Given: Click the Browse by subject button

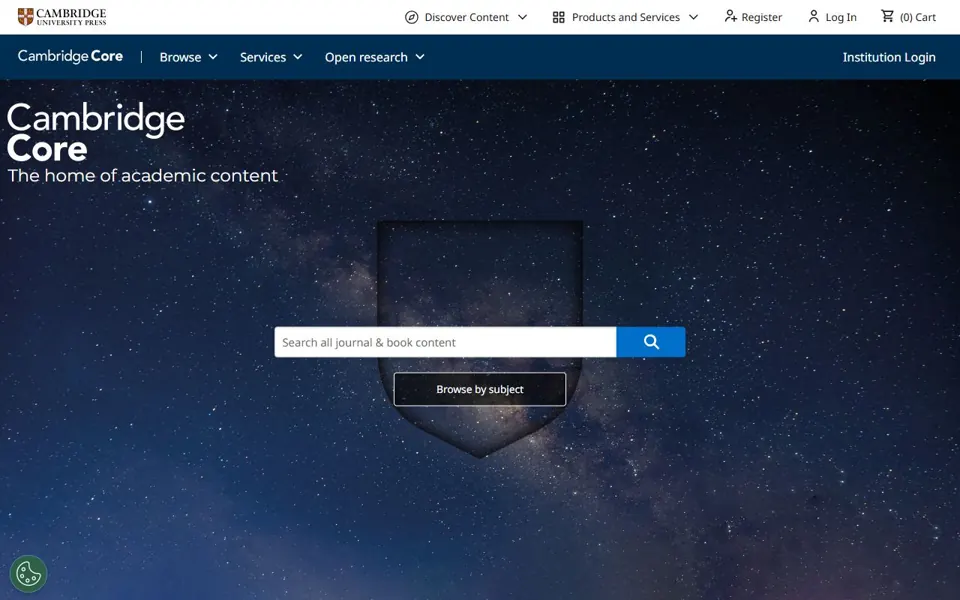Looking at the screenshot, I should pos(480,389).
